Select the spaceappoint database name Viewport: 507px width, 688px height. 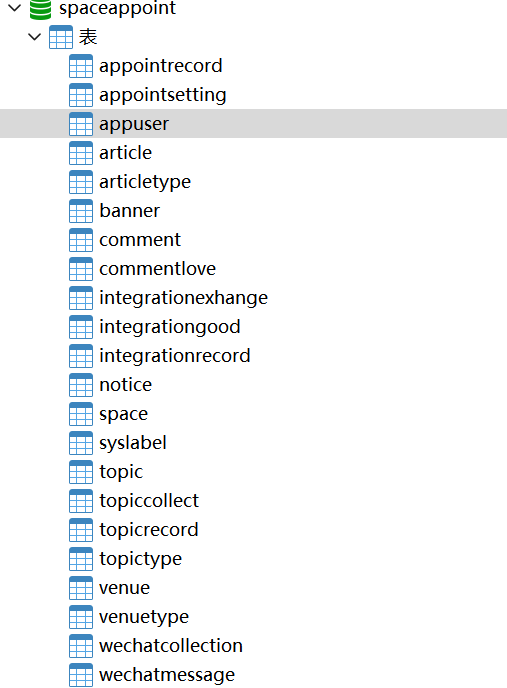coord(117,9)
